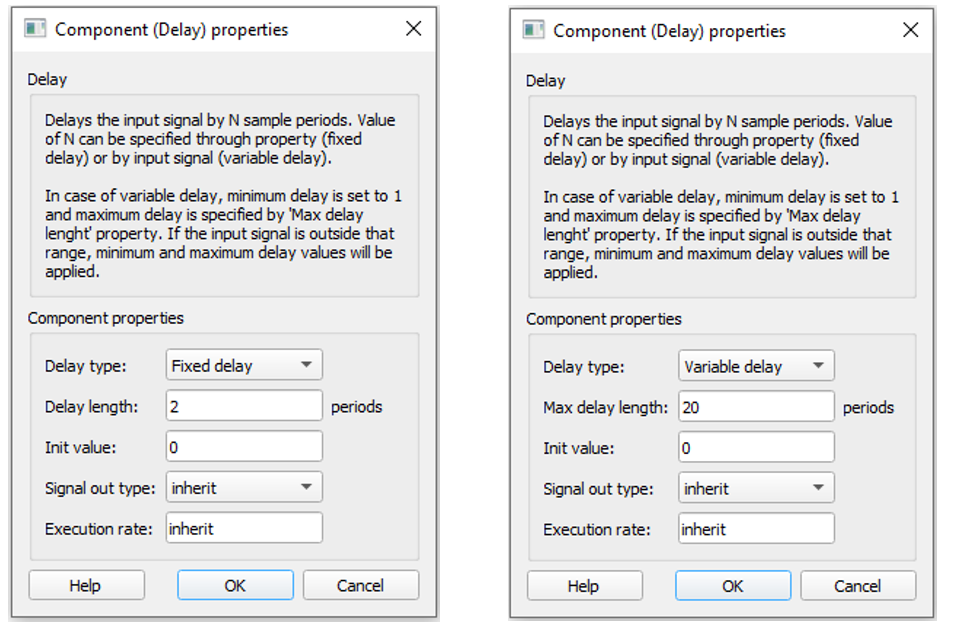Screen dimensions: 955x630
Task: Select Execution rate field in right dialog
Action: (x=756, y=529)
